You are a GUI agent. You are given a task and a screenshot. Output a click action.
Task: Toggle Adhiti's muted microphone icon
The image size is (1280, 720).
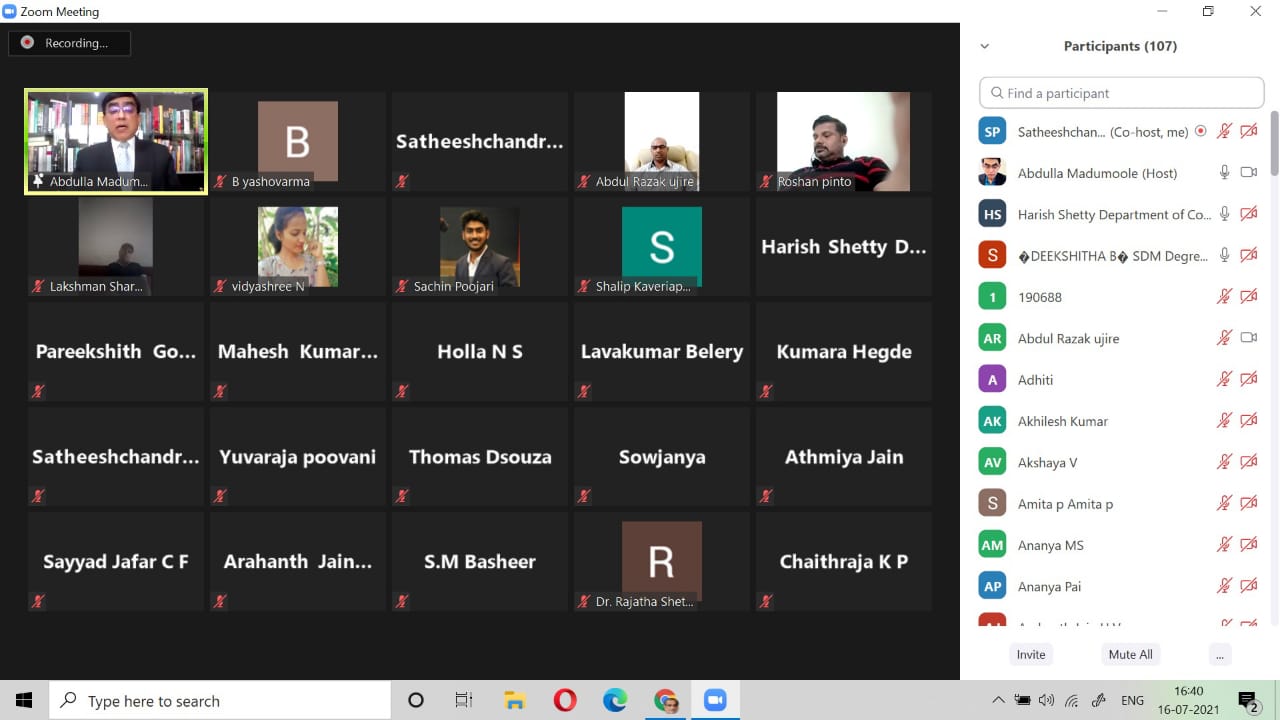[x=1224, y=379]
